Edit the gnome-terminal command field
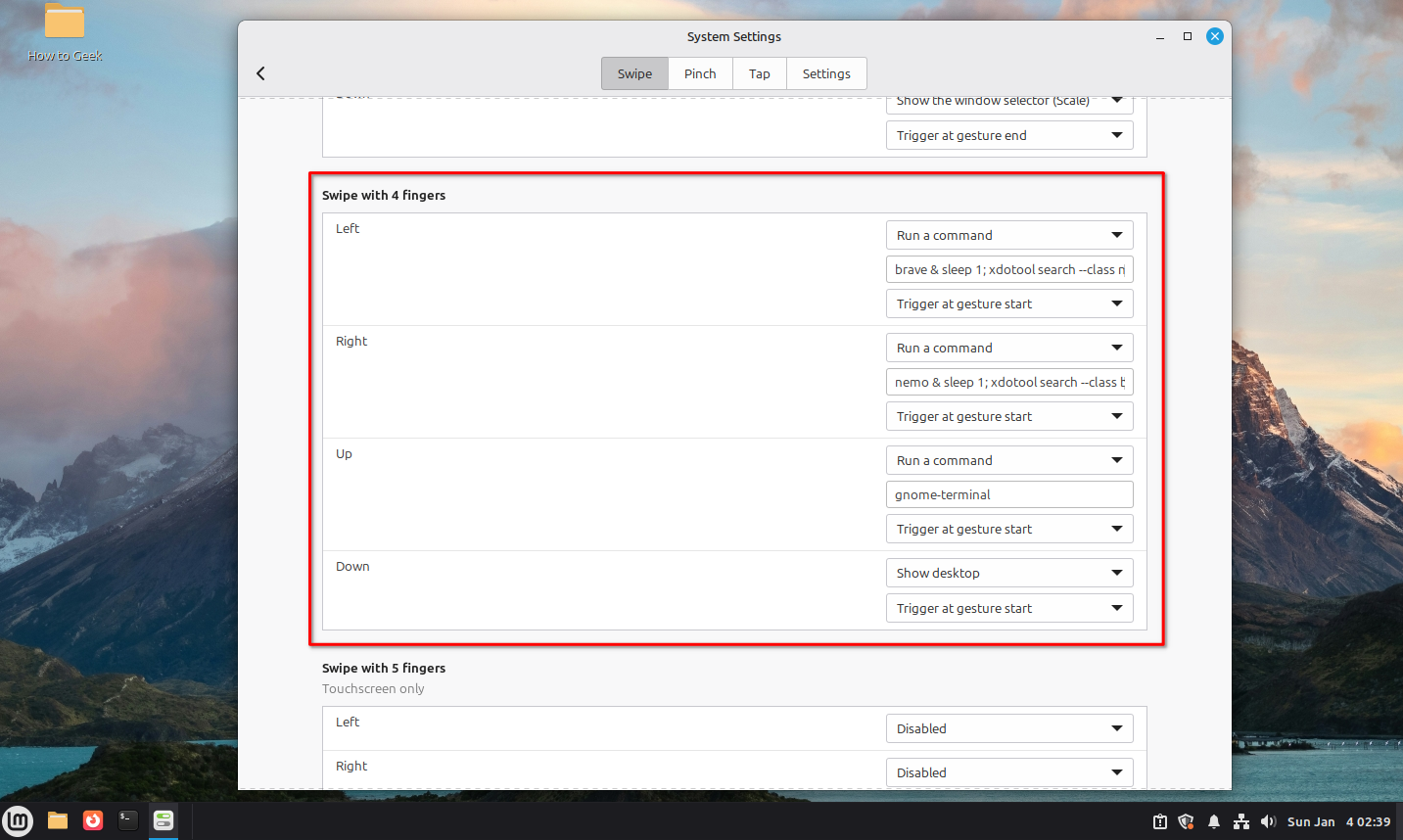 (1008, 494)
